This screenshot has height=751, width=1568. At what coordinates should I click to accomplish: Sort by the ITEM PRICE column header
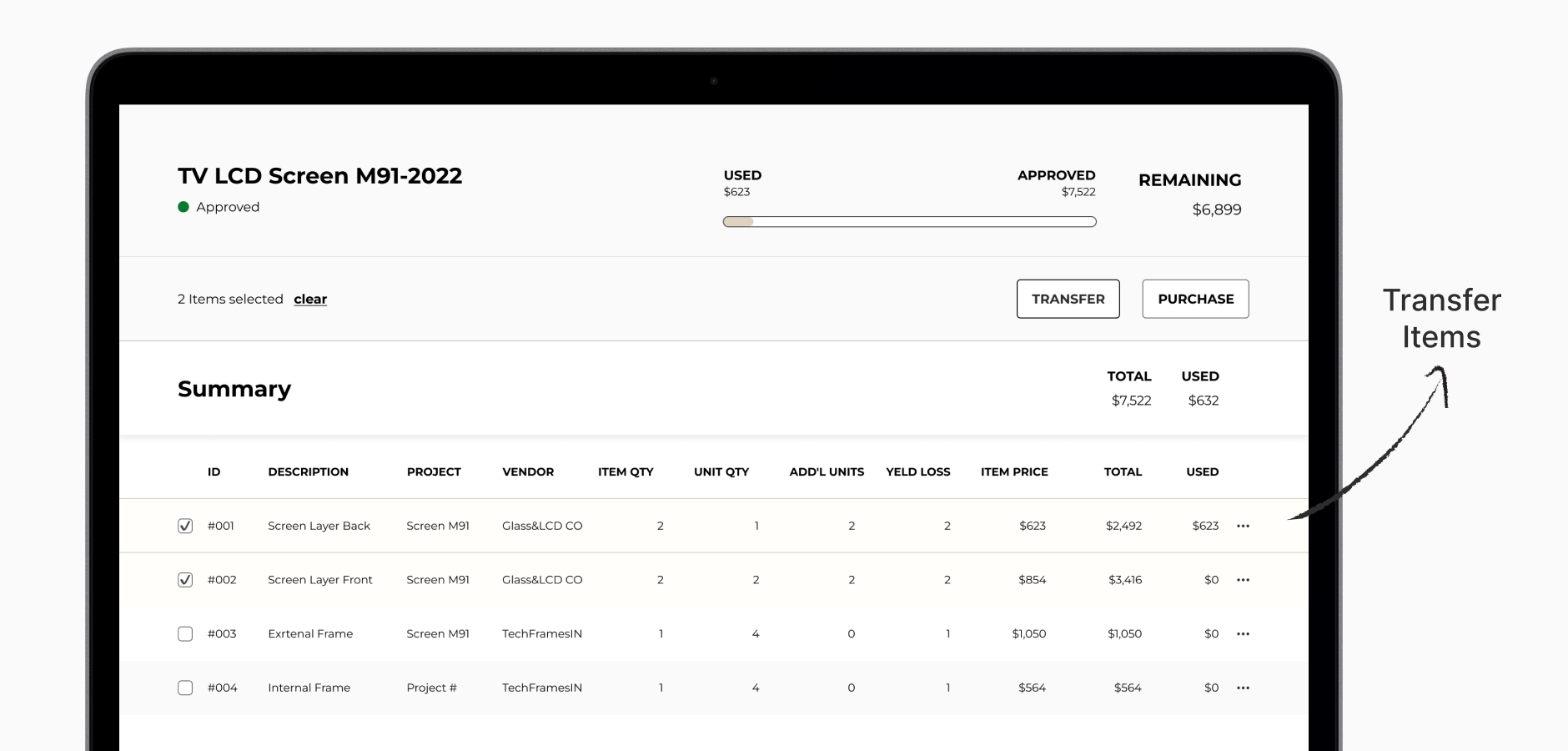tap(1014, 471)
